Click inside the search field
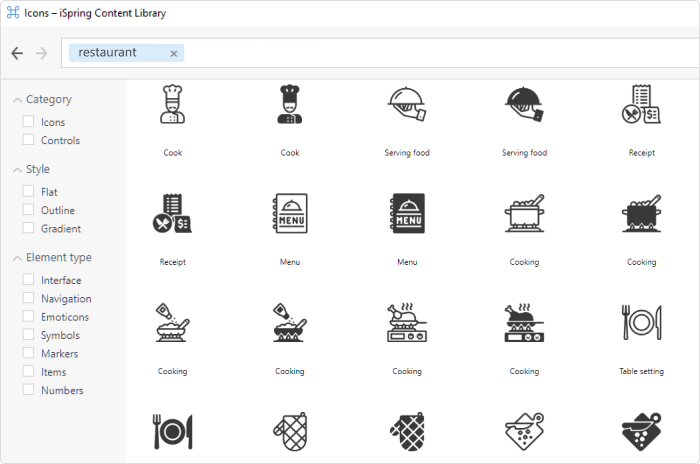Viewport: 700px width, 464px height. pos(380,53)
